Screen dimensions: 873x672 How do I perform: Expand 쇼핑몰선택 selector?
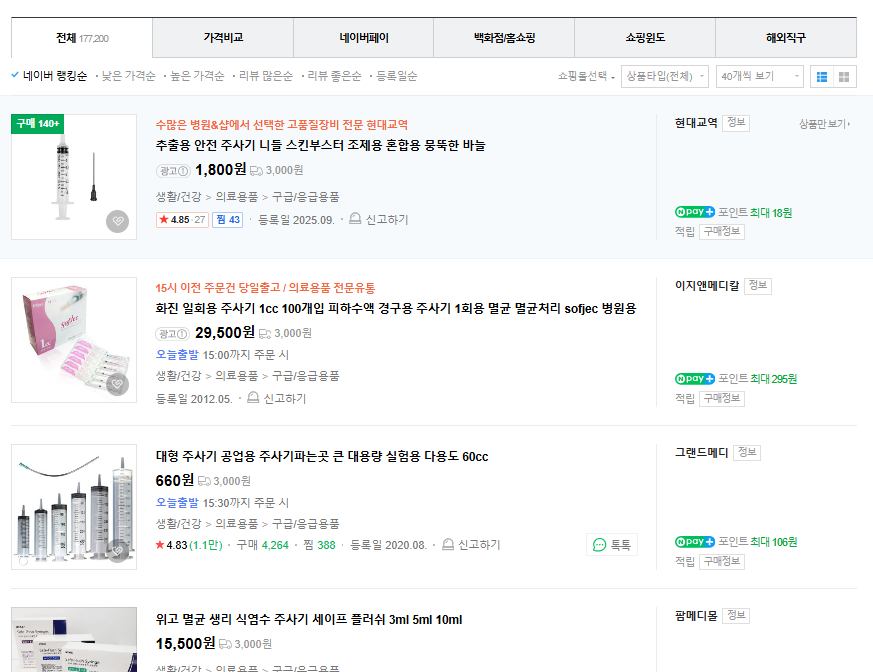coord(586,76)
